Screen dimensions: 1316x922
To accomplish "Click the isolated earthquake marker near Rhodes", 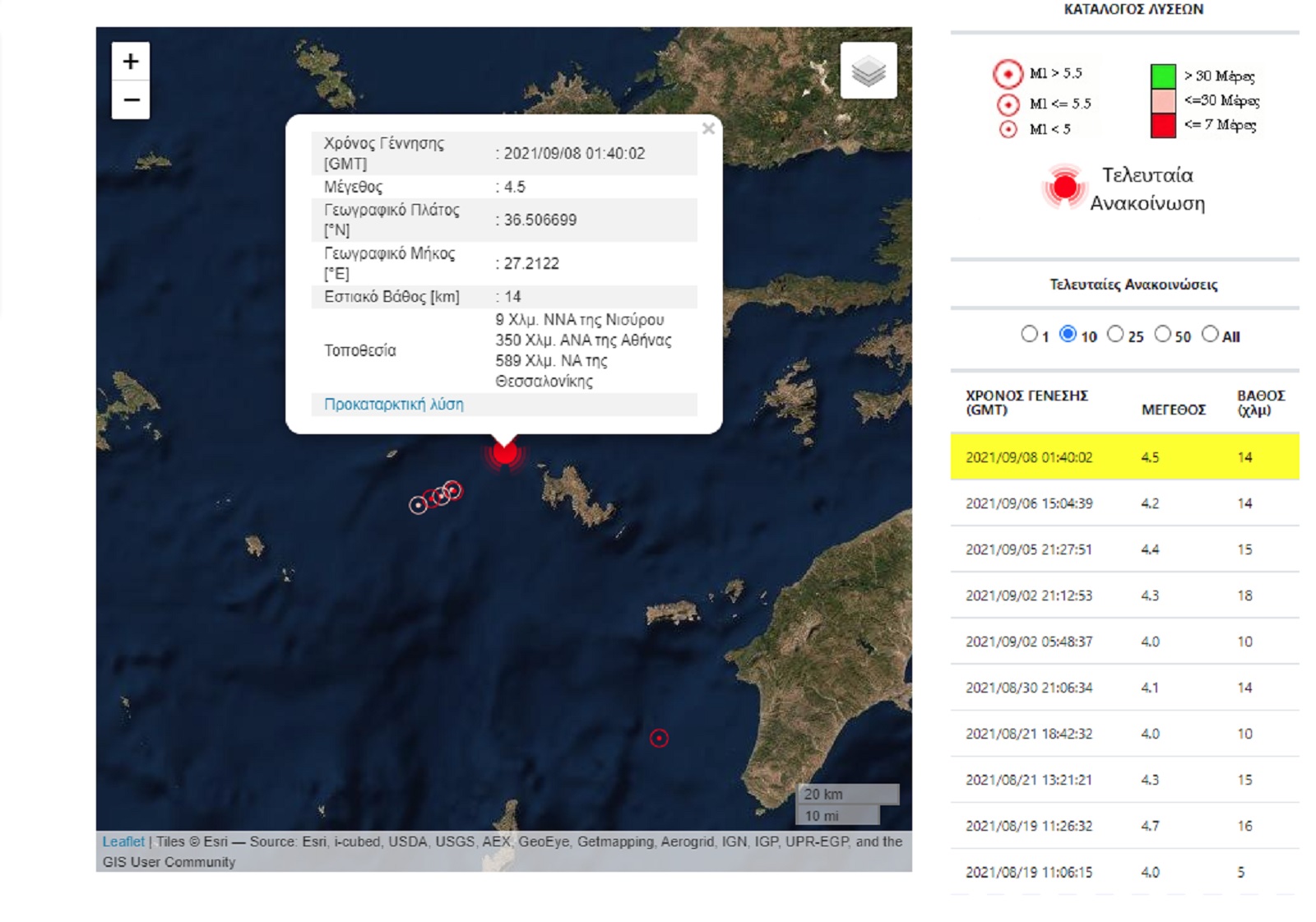I will [659, 739].
